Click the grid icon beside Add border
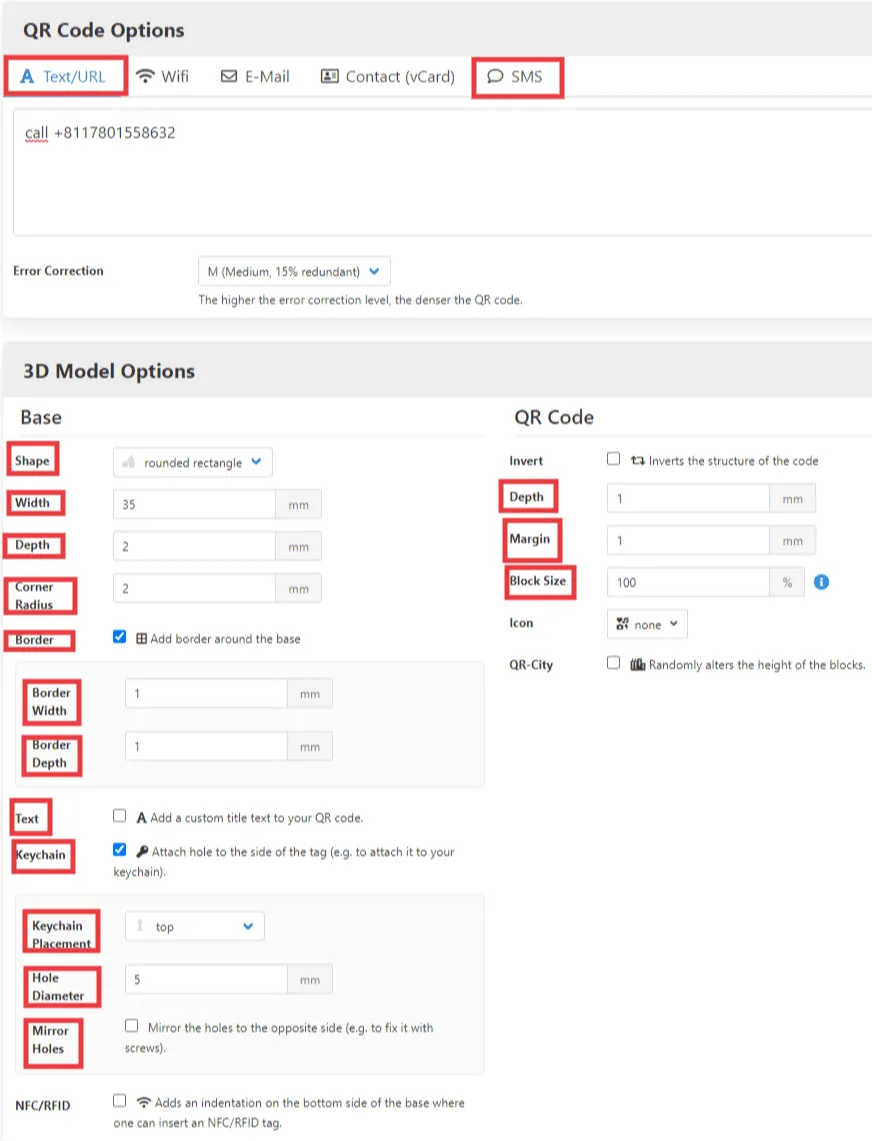The height and width of the screenshot is (1141, 872). (144, 638)
